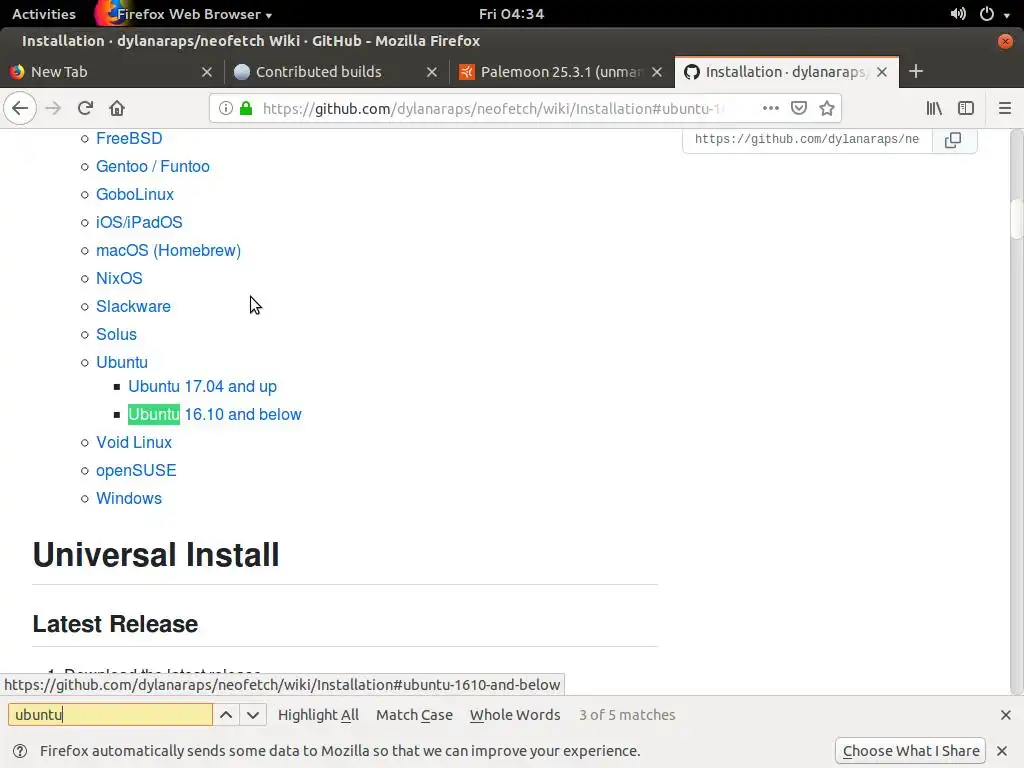The height and width of the screenshot is (768, 1024).
Task: Close the find bar
Action: coord(1006,715)
